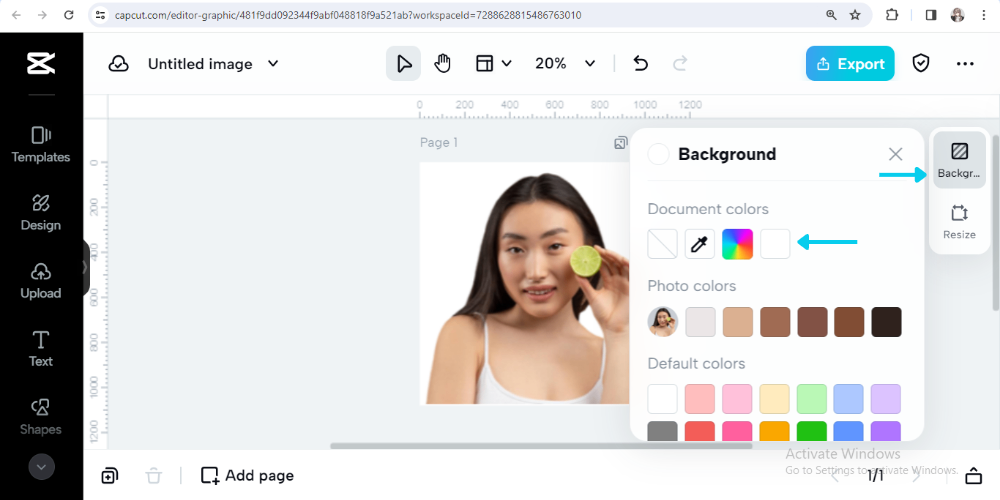Click the delete page trash icon

(x=154, y=476)
